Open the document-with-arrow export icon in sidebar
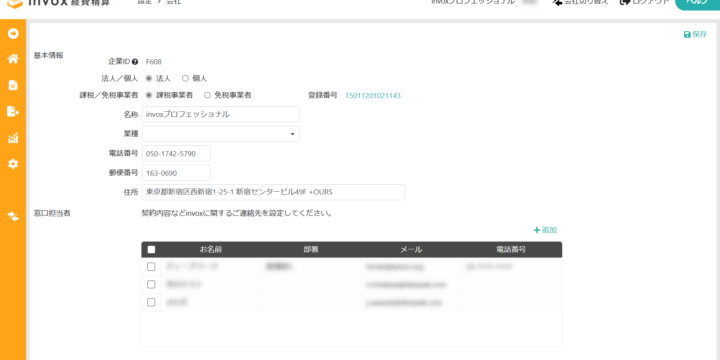 (x=13, y=111)
